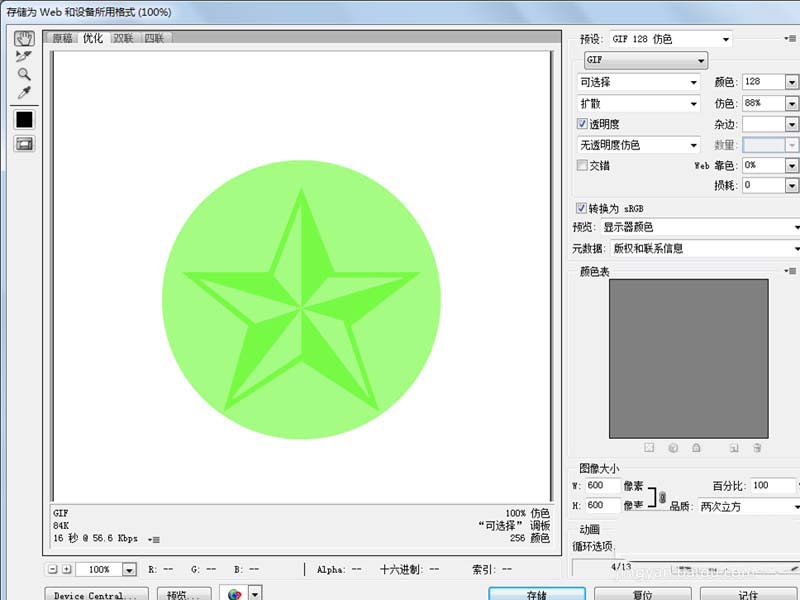Open the 无透明度仿色 dropdown
This screenshot has width=800, height=600.
click(638, 145)
